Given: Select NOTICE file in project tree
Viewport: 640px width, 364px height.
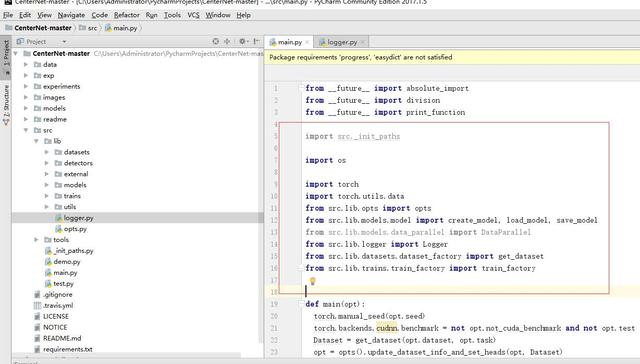Looking at the screenshot, I should click(x=55, y=327).
